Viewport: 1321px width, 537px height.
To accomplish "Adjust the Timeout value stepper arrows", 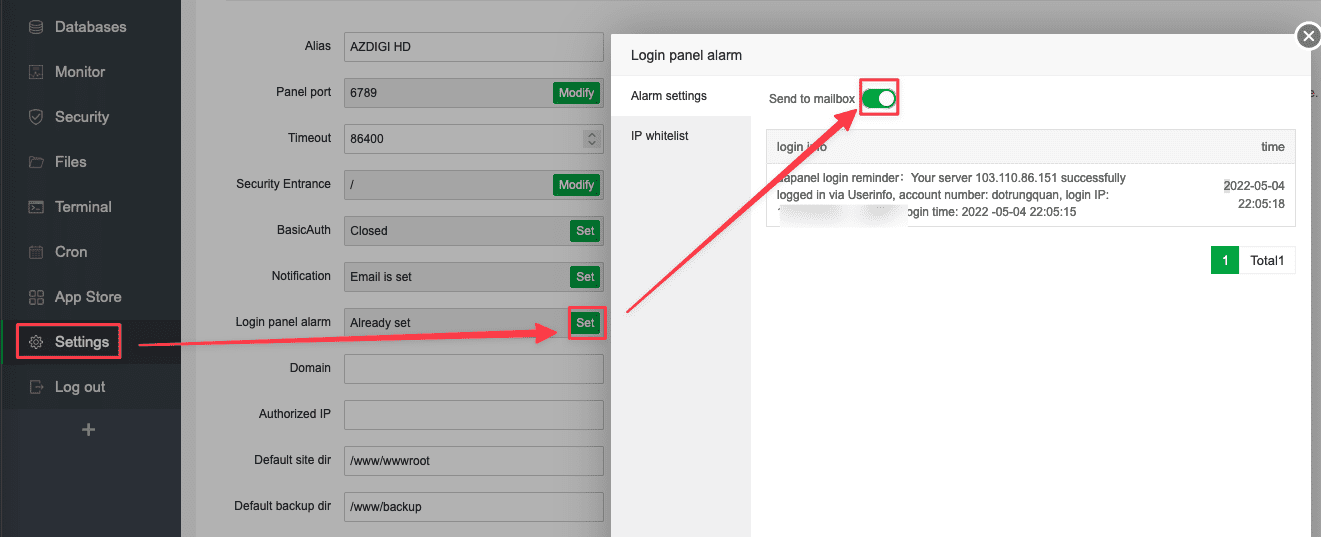I will point(590,138).
